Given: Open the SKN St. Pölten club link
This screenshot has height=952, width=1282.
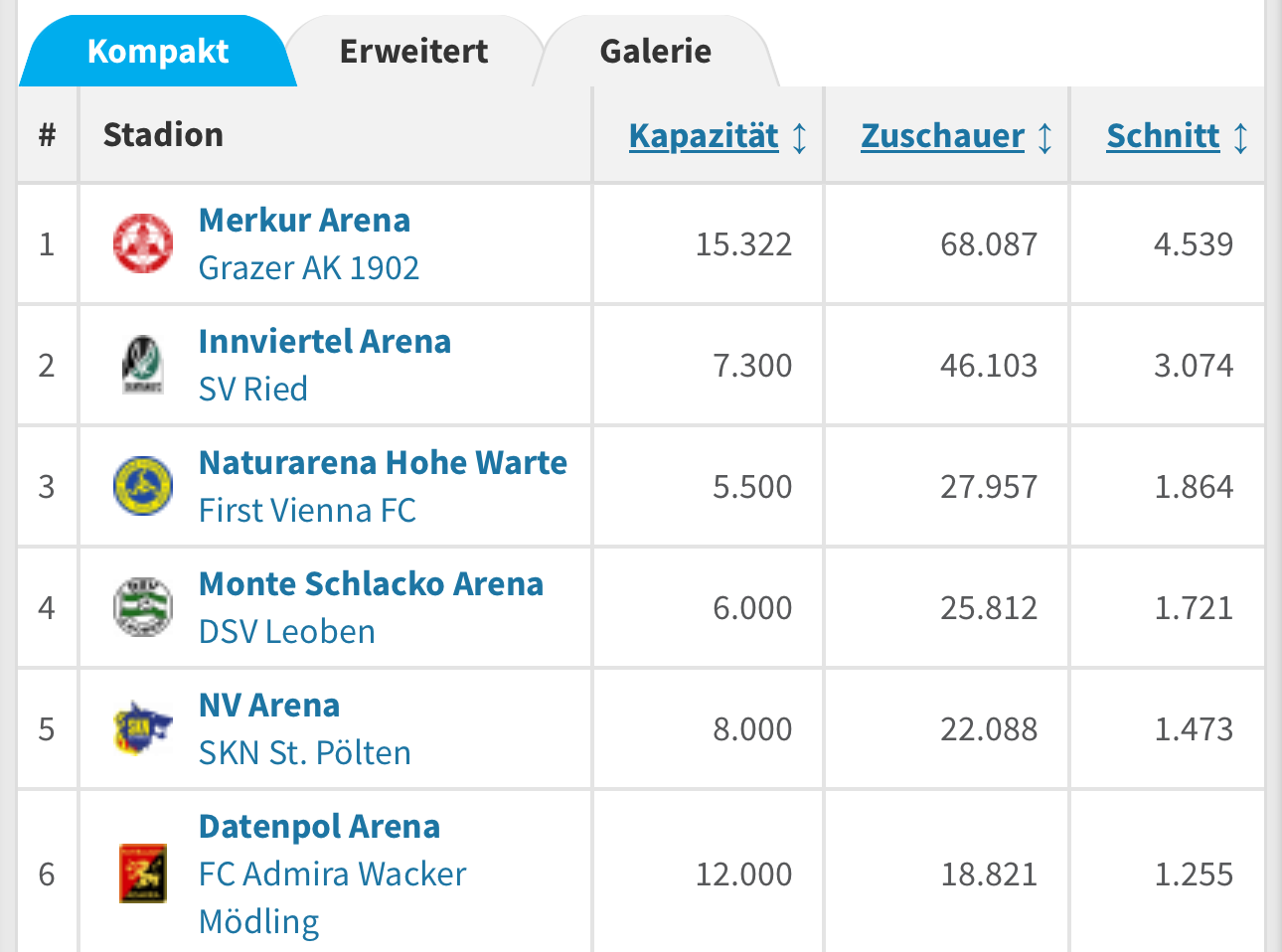Looking at the screenshot, I should coord(305,753).
